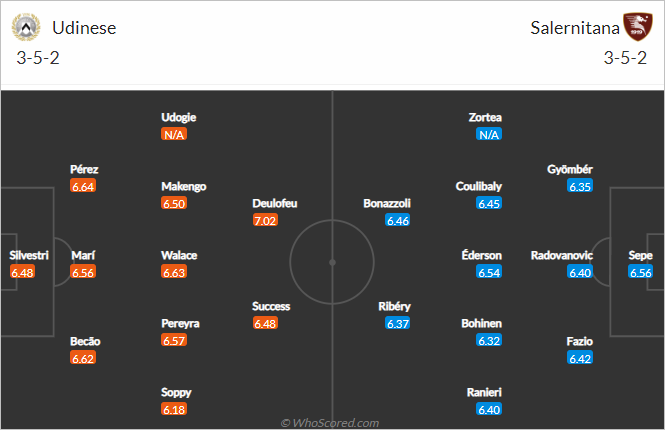The image size is (665, 430).
Task: Click Gyömbér's 6.35 rating badge
Action: (x=580, y=186)
